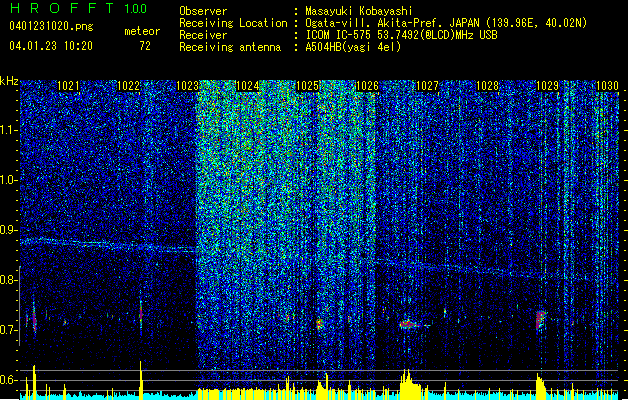Click the 1027 time marker

pos(428,86)
